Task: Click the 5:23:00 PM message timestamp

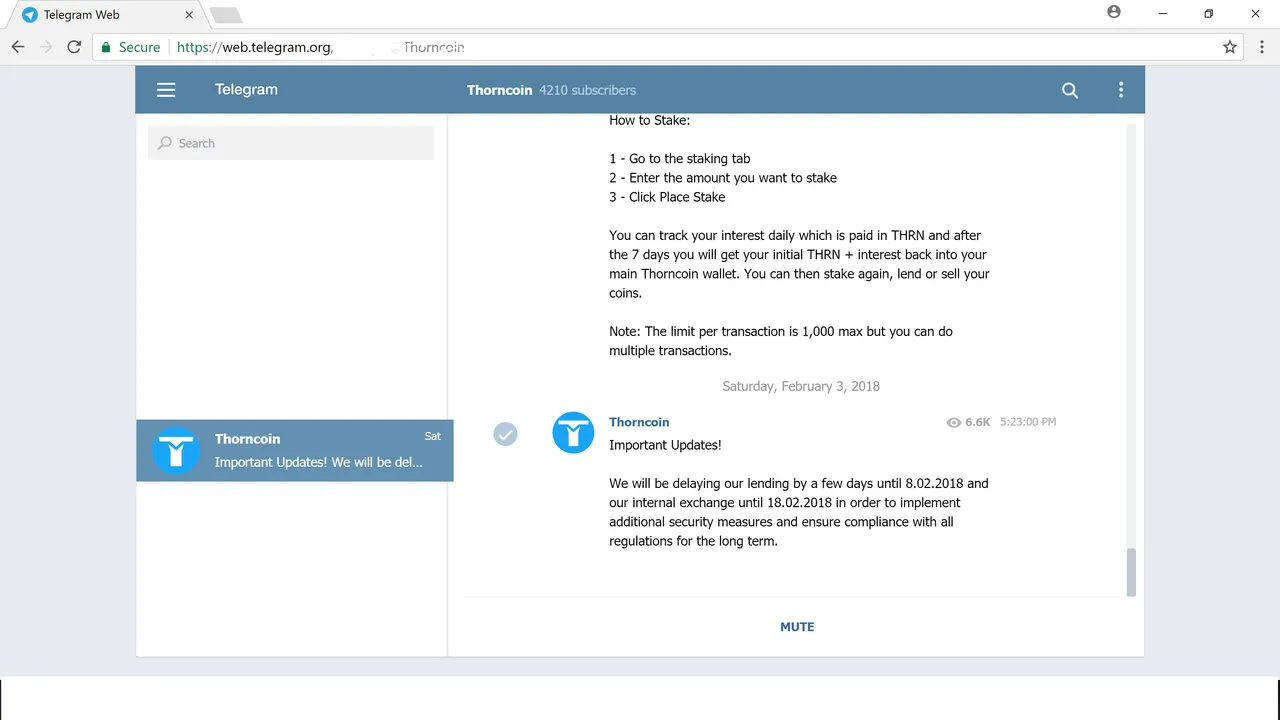Action: 1028,422
